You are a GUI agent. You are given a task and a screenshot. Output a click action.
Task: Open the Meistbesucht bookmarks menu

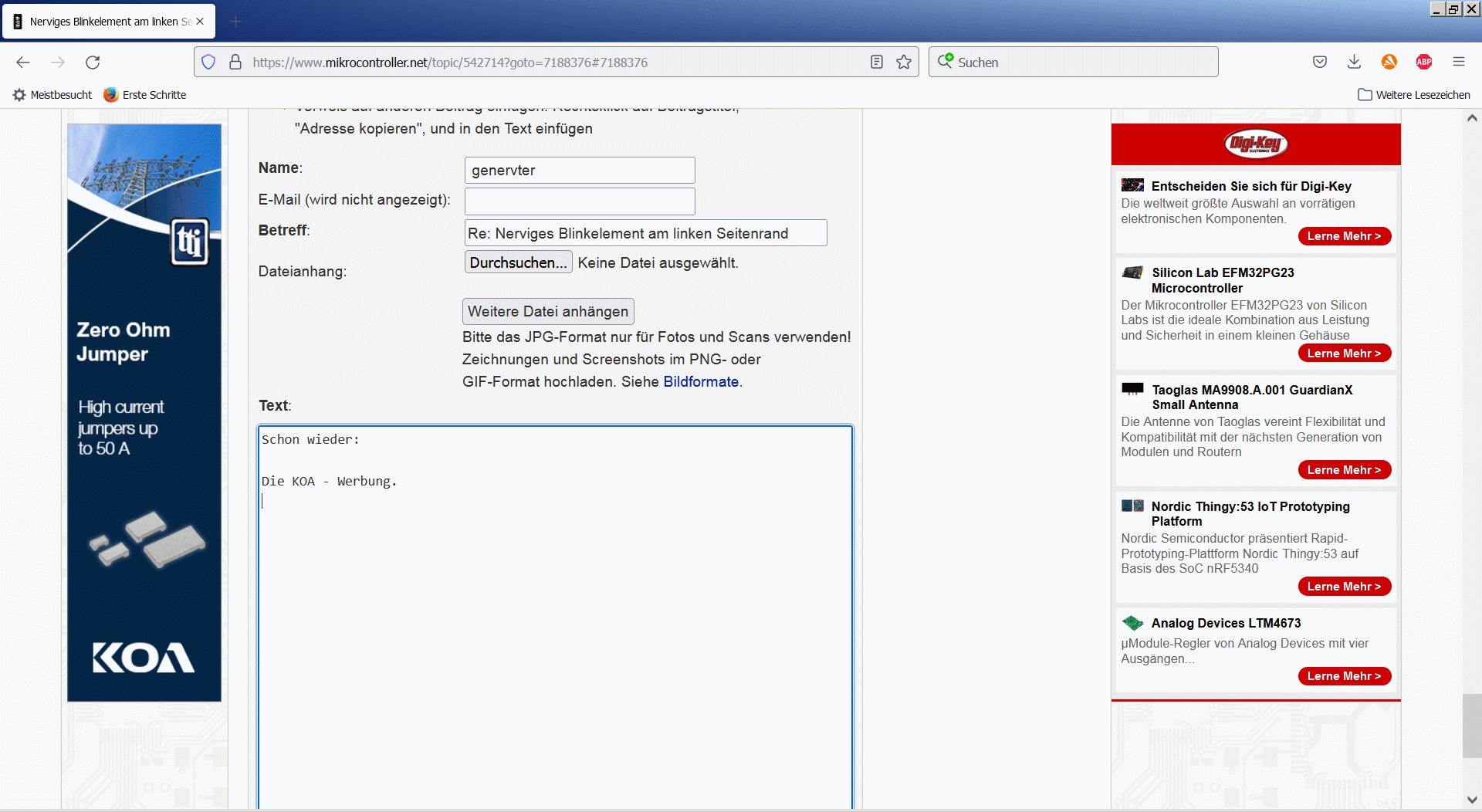pos(52,95)
